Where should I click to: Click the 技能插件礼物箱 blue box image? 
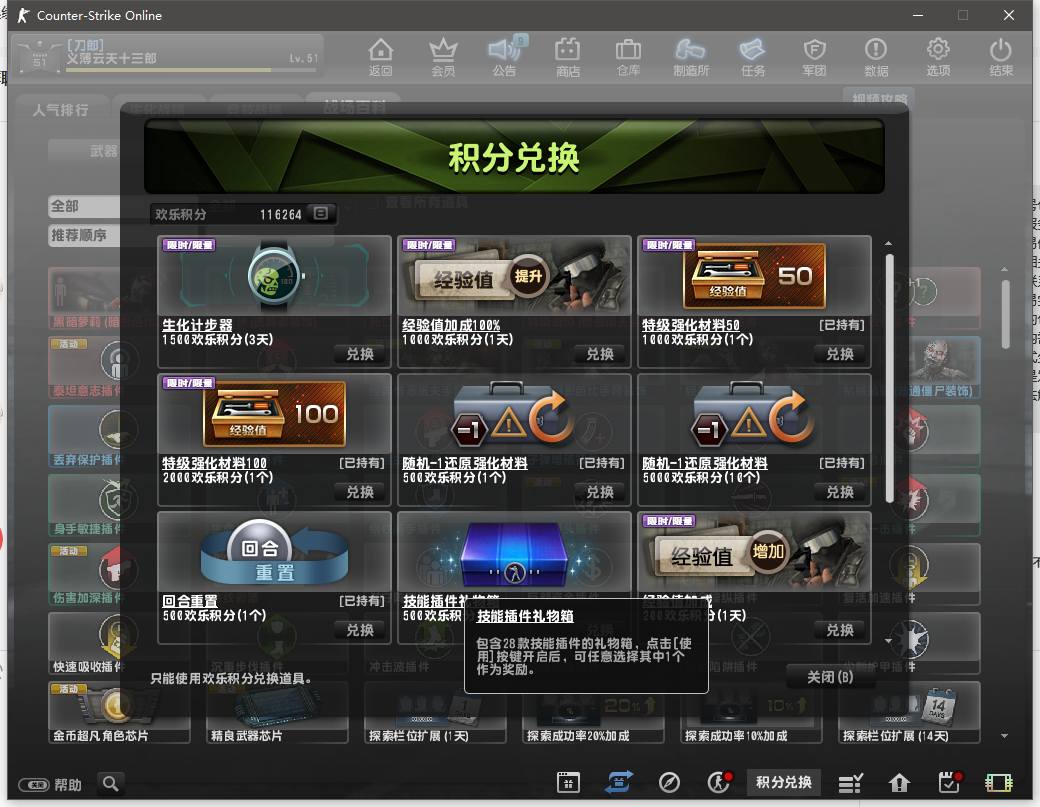tap(514, 552)
